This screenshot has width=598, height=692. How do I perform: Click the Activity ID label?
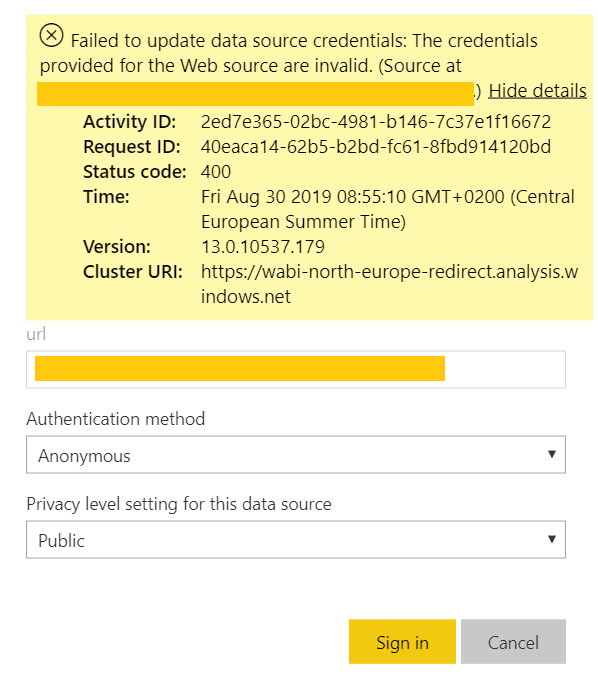click(x=129, y=122)
